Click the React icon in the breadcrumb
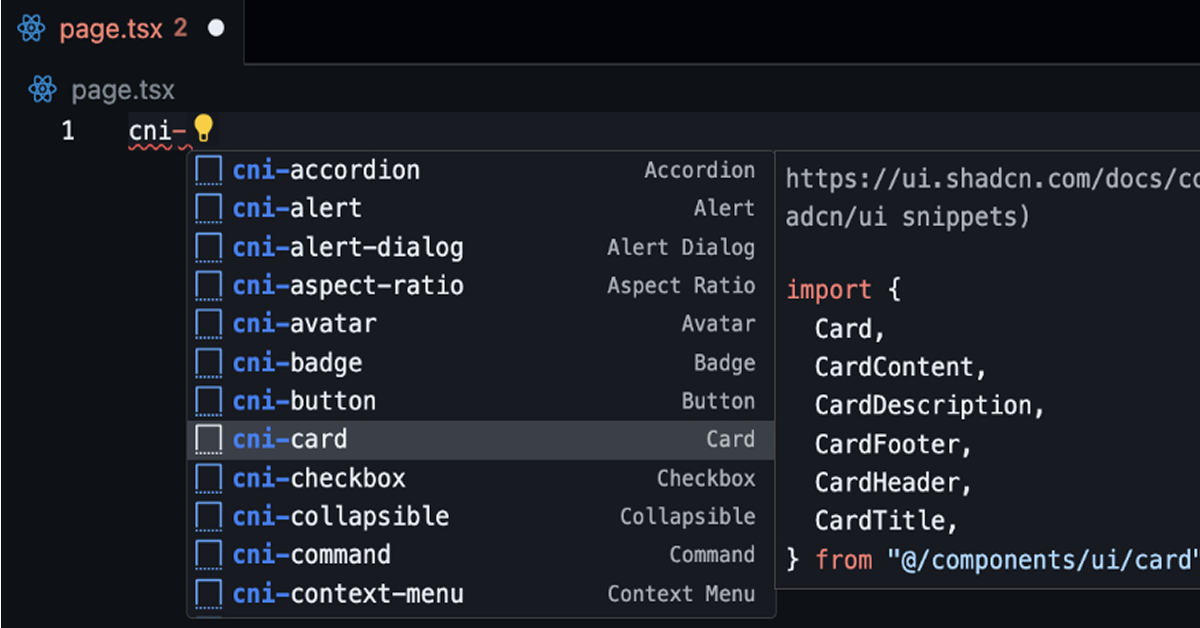Screen dimensions: 1200x628 click(x=42, y=90)
